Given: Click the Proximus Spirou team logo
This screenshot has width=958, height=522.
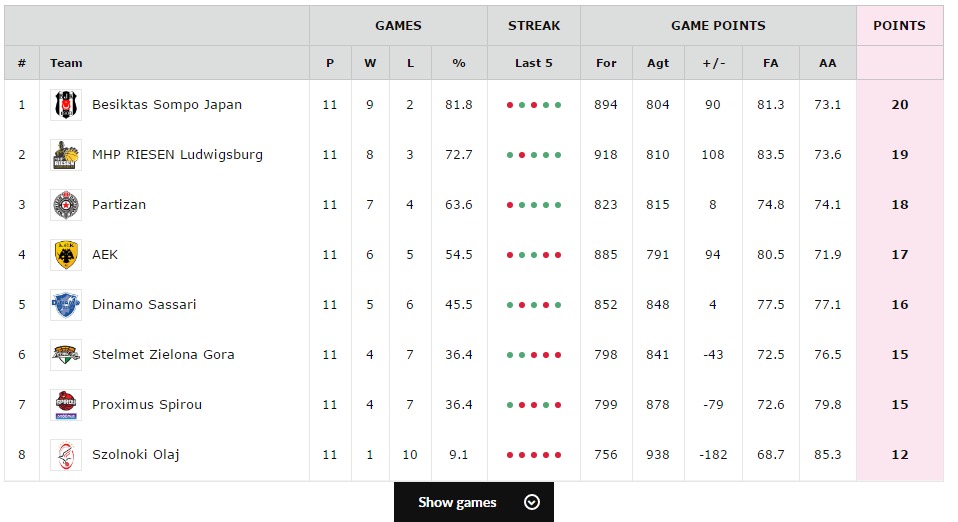Looking at the screenshot, I should 66,405.
